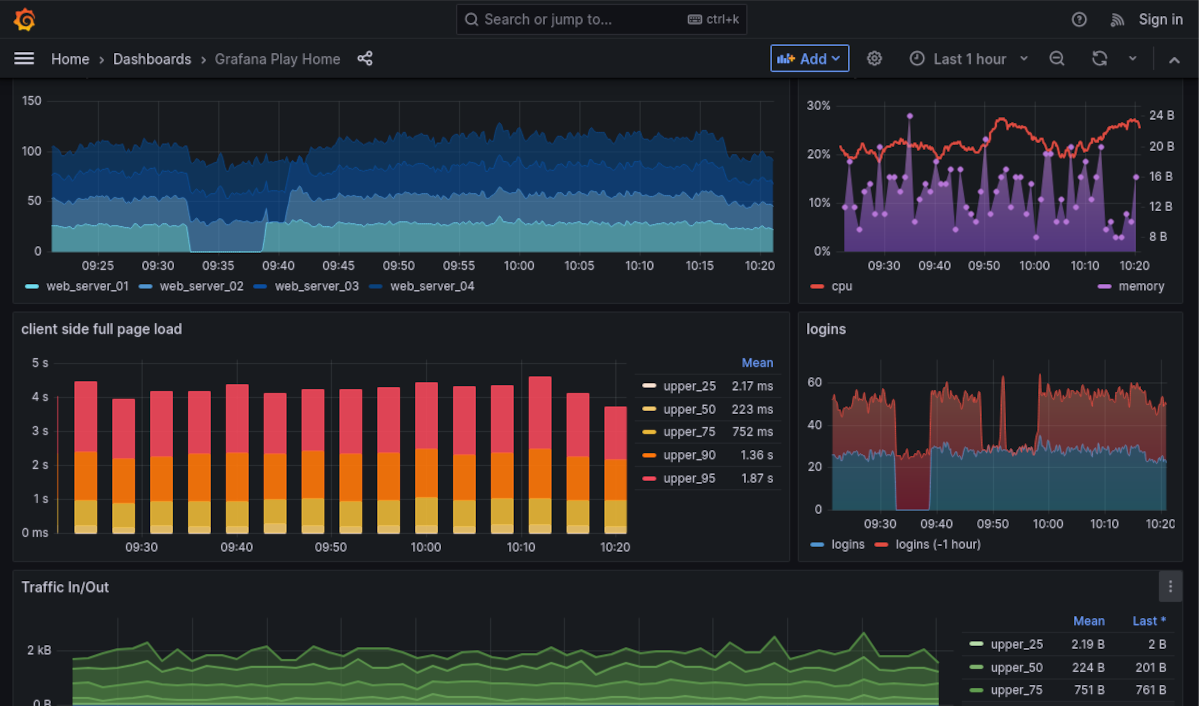Collapse top bar with chevron up
The width and height of the screenshot is (1201, 706).
[x=1174, y=59]
